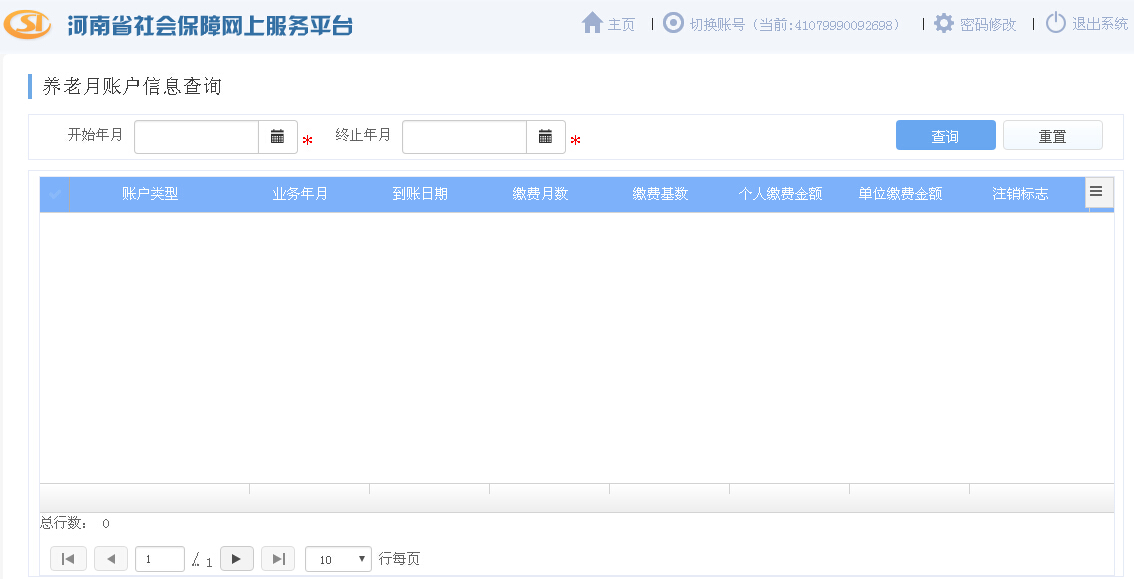Jump to the last page
This screenshot has width=1134, height=579.
pyautogui.click(x=278, y=559)
